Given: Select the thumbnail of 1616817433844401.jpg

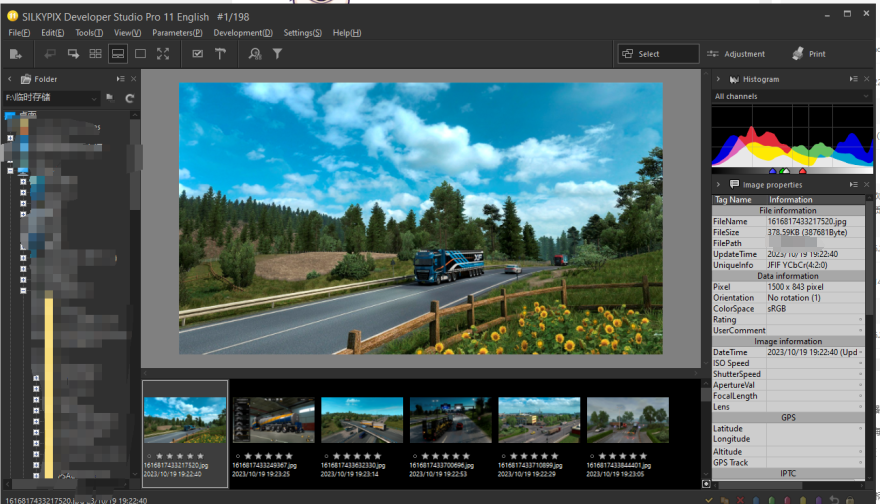Looking at the screenshot, I should pos(627,420).
